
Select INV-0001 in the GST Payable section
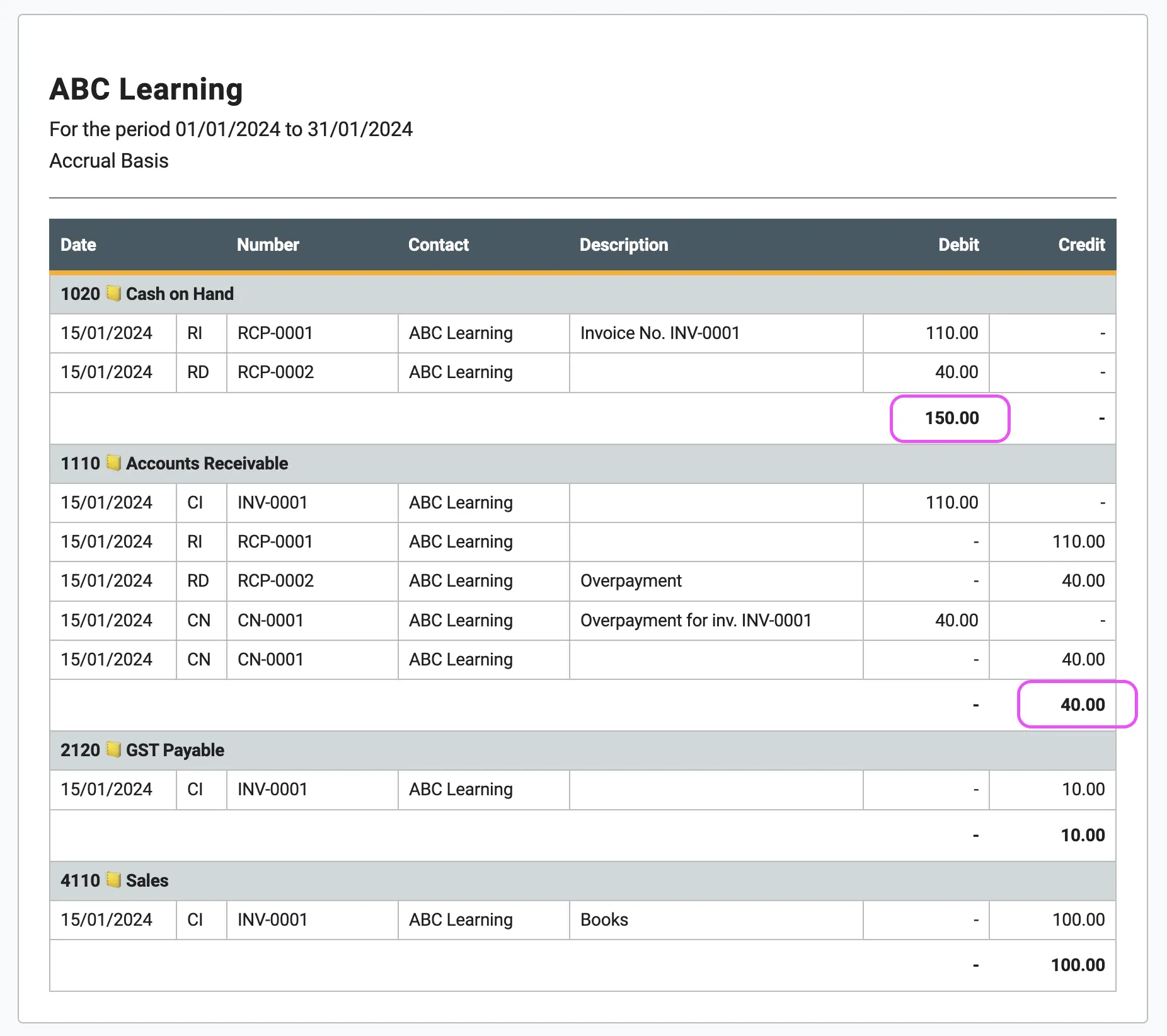272,789
